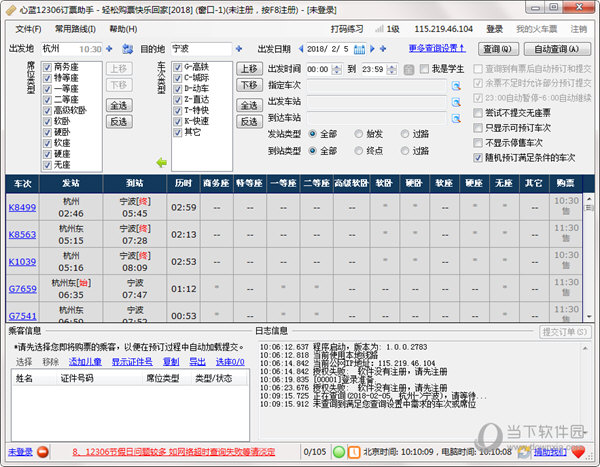Click 反选 button for train types
The width and height of the screenshot is (600, 467).
pyautogui.click(x=249, y=122)
